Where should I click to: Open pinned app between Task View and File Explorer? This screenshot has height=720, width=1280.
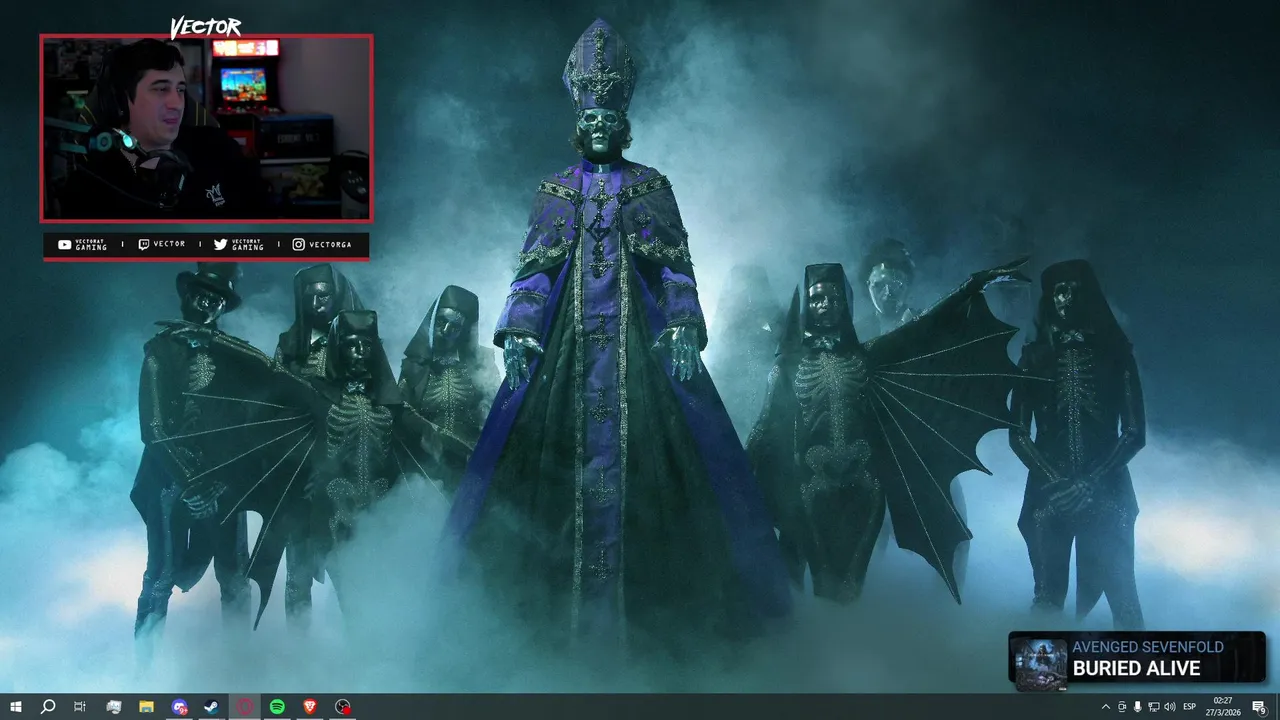pos(113,707)
